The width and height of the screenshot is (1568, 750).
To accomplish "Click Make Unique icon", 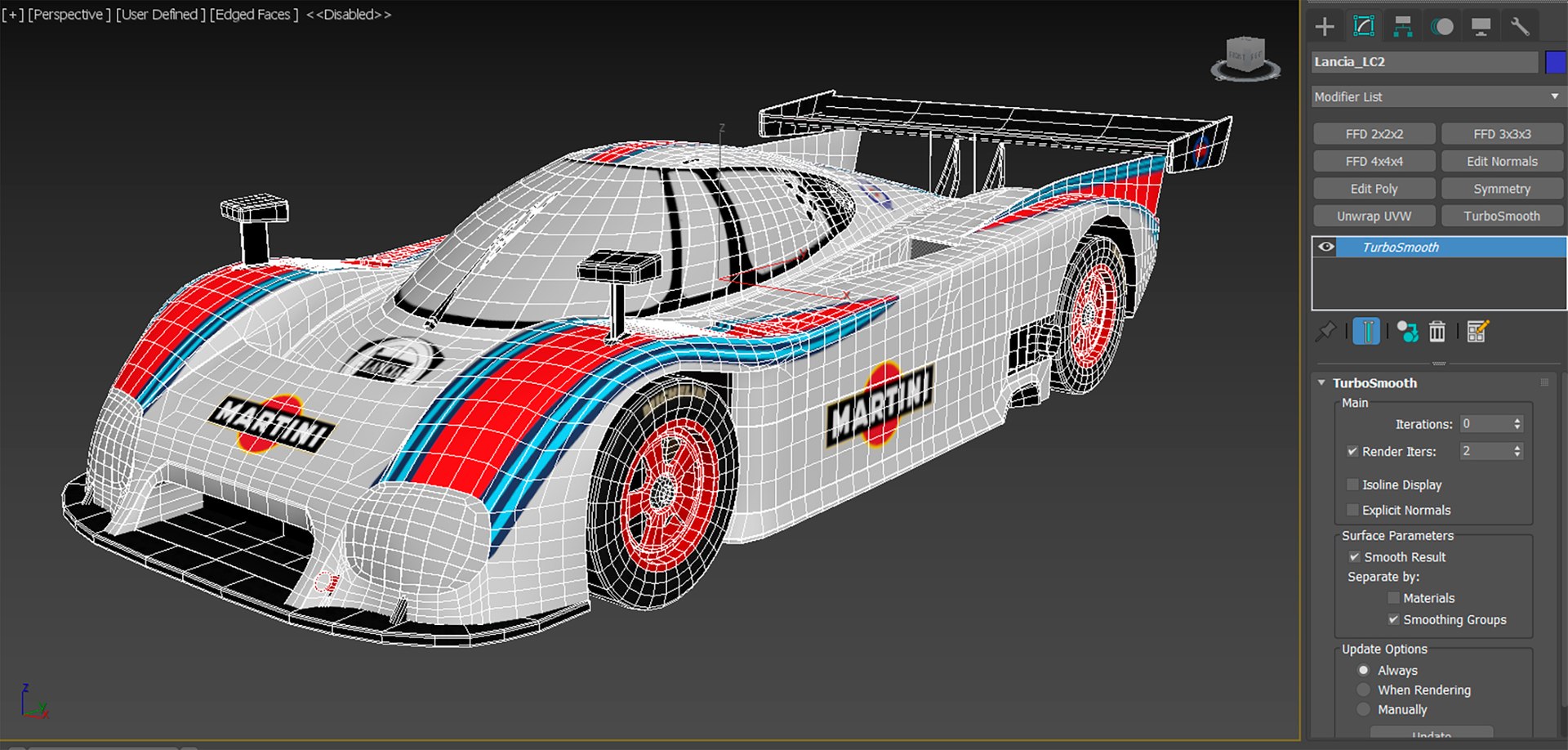I will pos(1407,331).
